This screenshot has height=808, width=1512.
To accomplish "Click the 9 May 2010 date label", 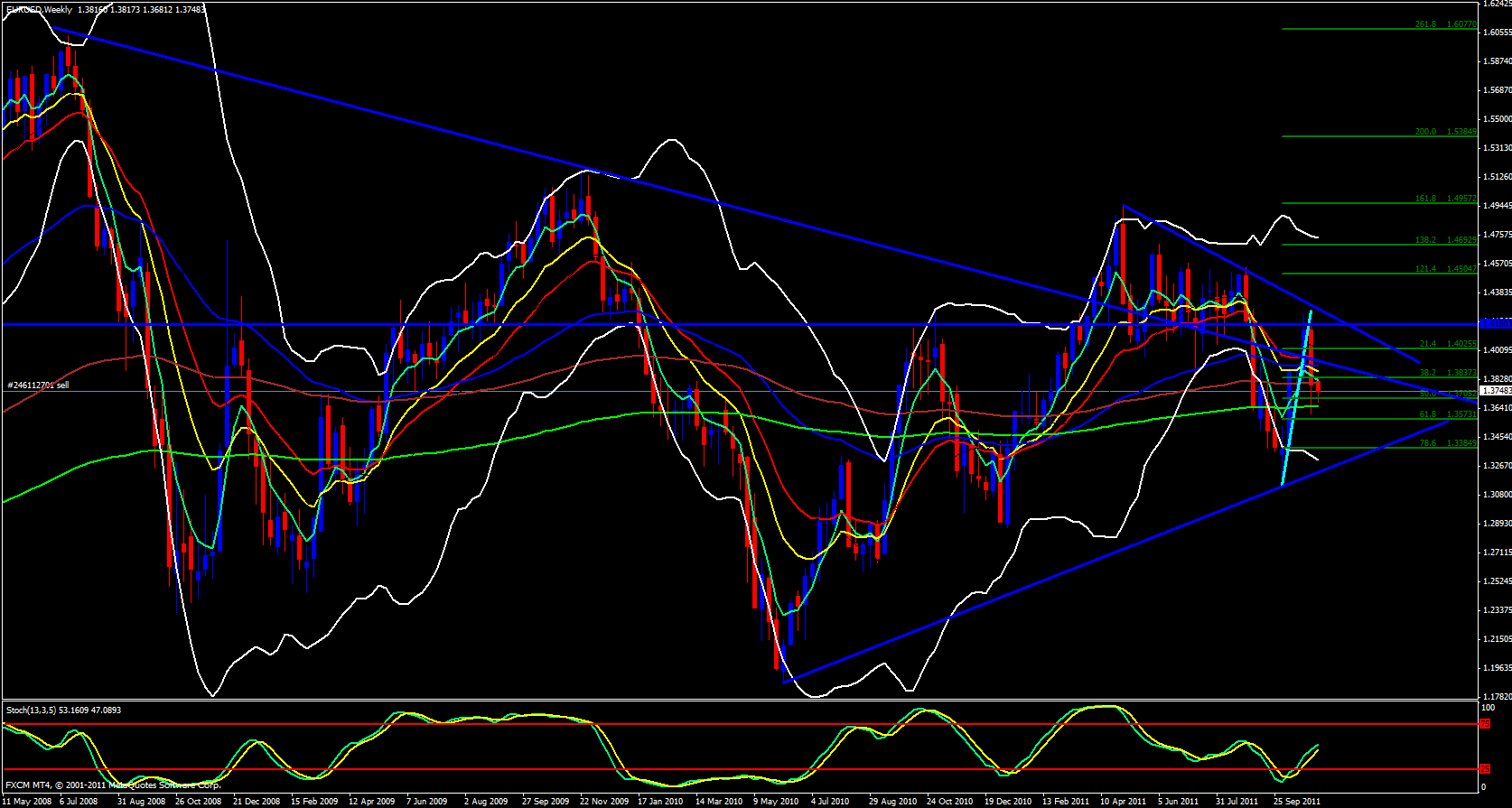I will (x=776, y=802).
